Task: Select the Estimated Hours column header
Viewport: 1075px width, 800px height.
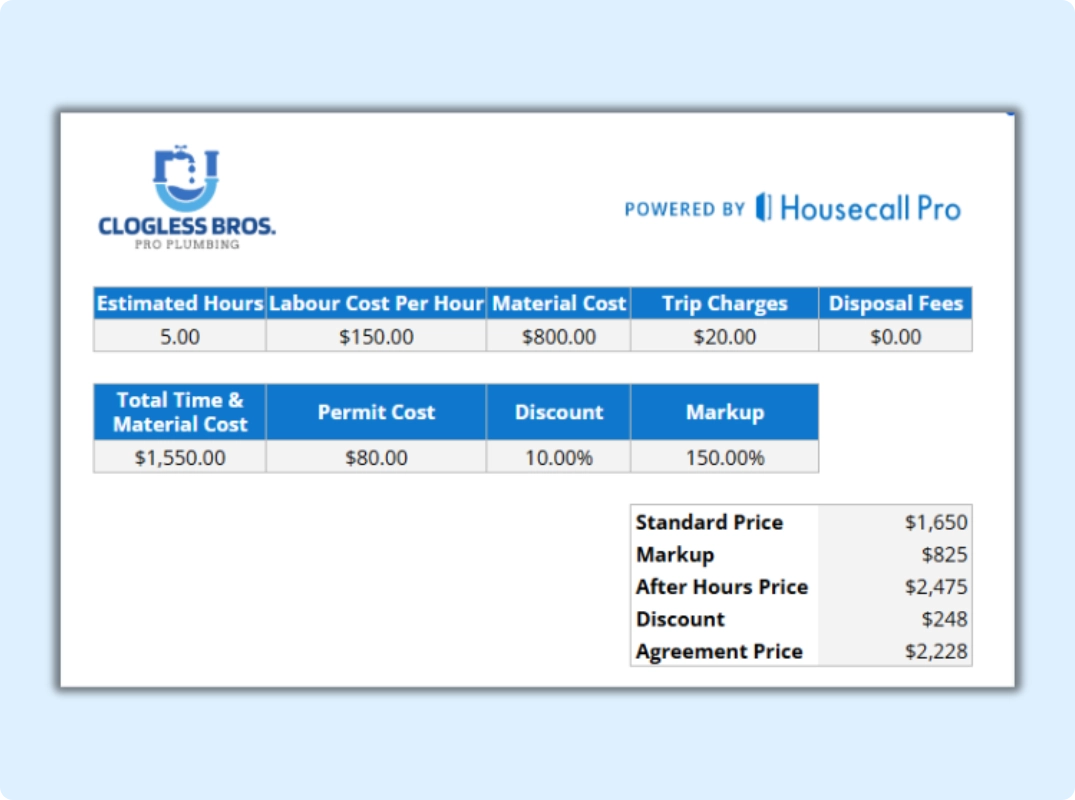Action: (178, 303)
